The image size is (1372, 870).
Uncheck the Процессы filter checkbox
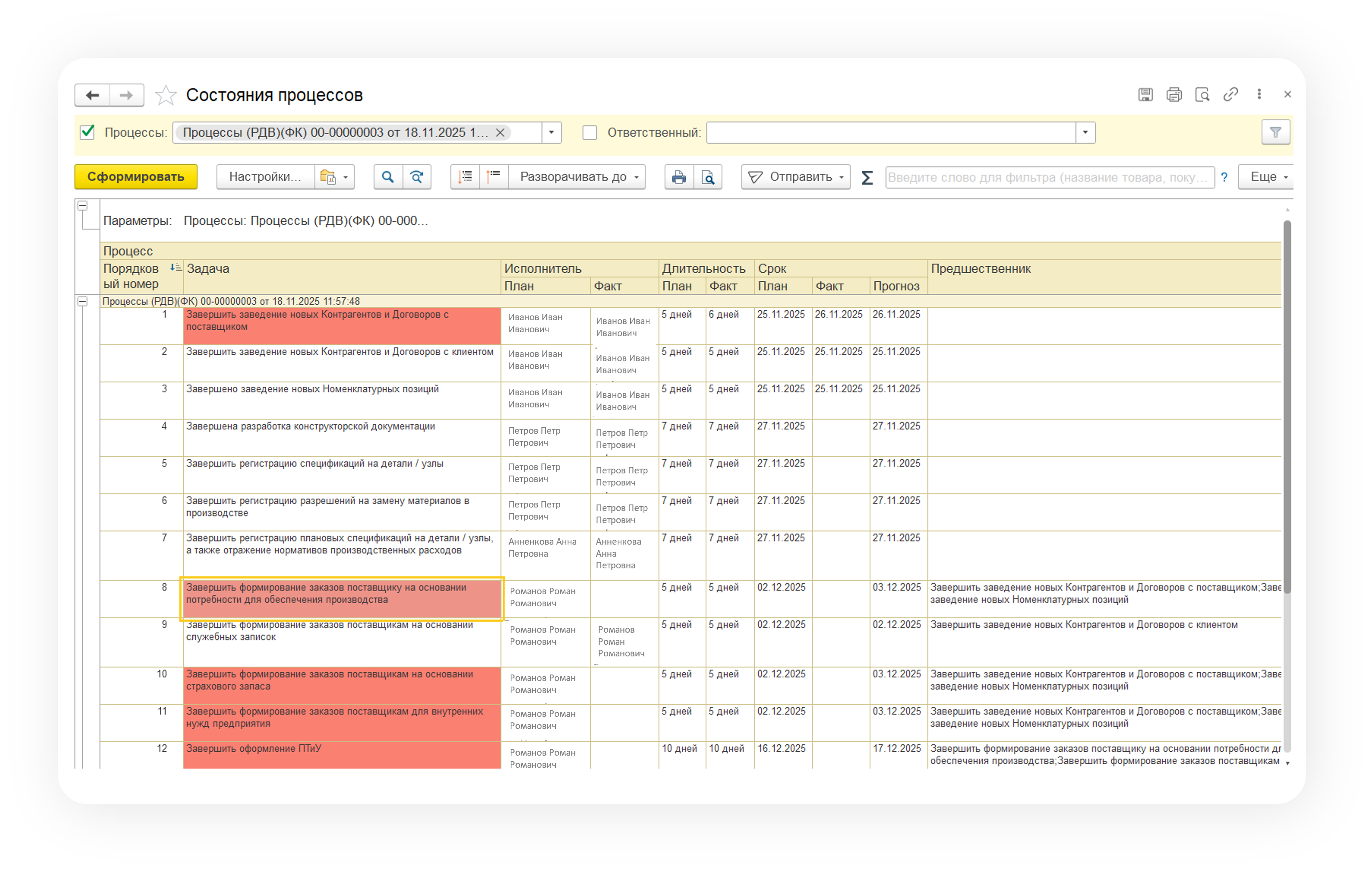point(87,132)
